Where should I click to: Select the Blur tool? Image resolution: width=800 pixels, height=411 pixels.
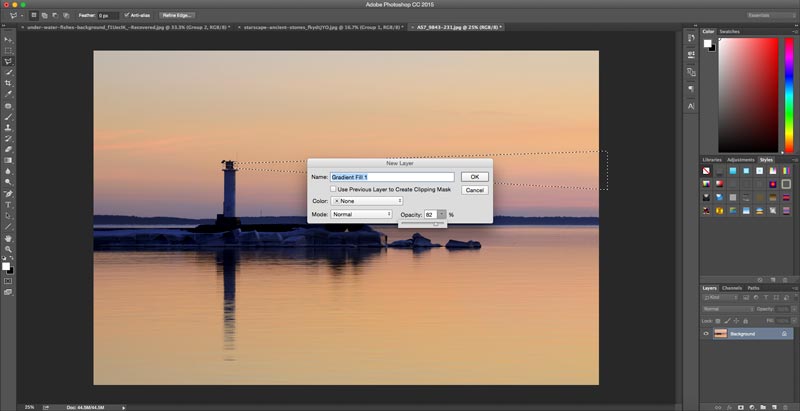click(8, 171)
